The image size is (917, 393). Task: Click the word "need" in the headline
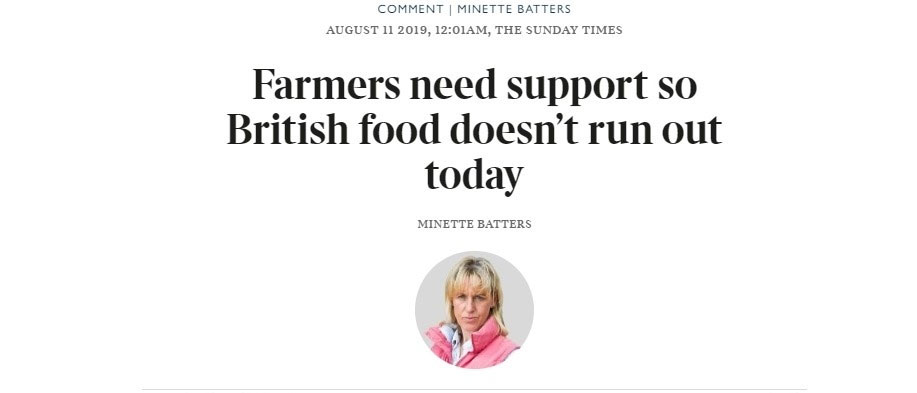point(453,85)
